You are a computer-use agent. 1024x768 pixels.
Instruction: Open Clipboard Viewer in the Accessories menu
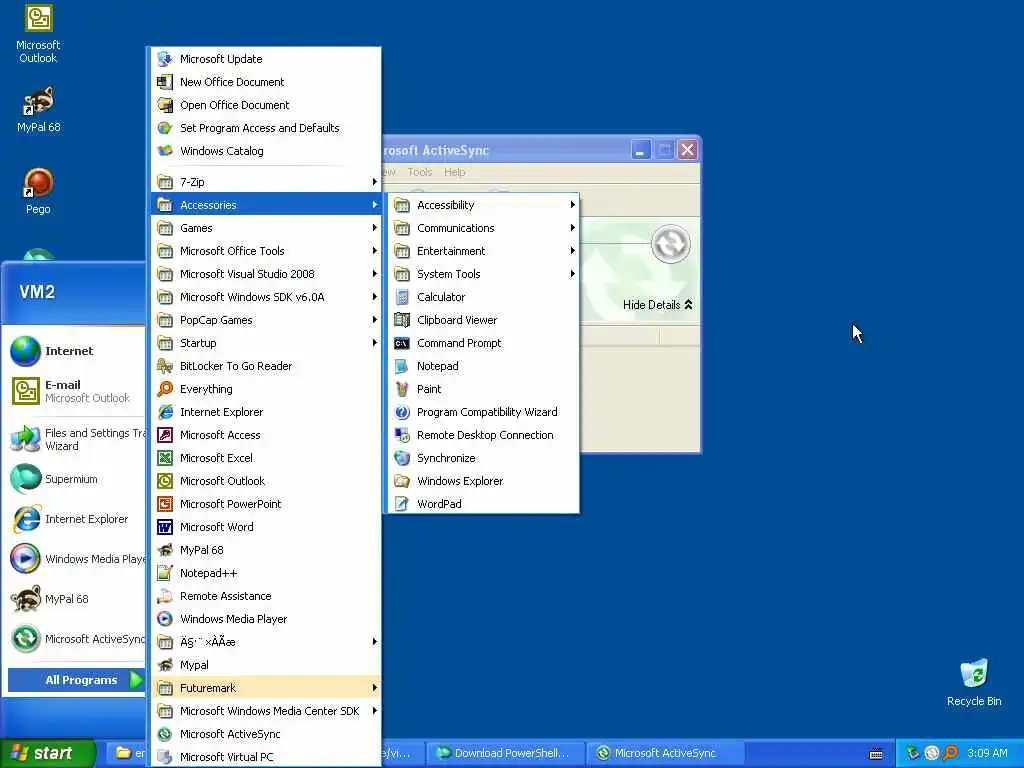[483, 320]
